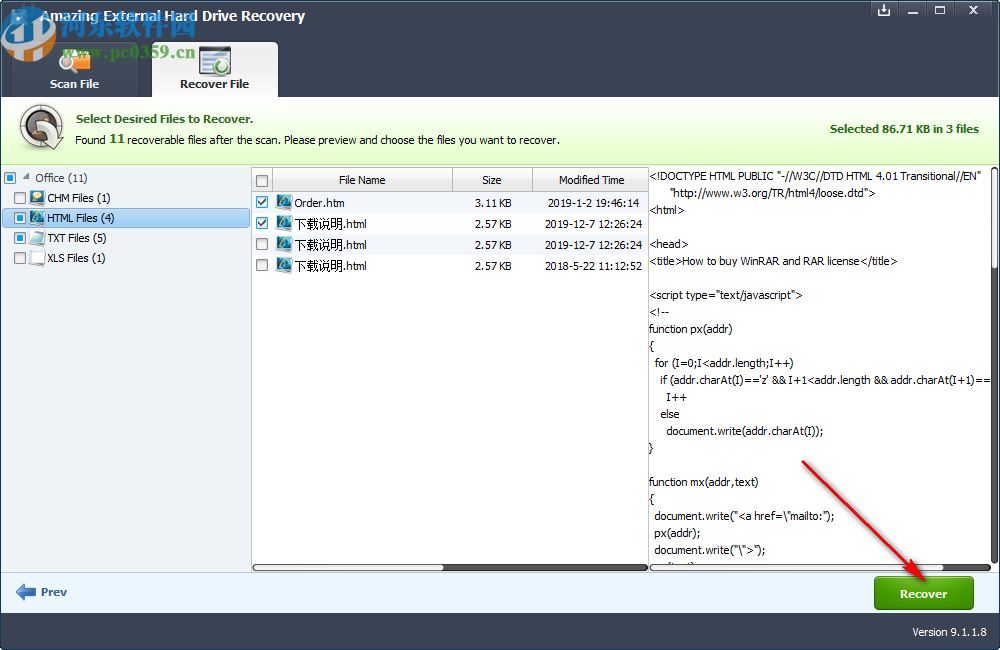1000x650 pixels.
Task: Select the Office (11) tree root label
Action: [x=61, y=178]
